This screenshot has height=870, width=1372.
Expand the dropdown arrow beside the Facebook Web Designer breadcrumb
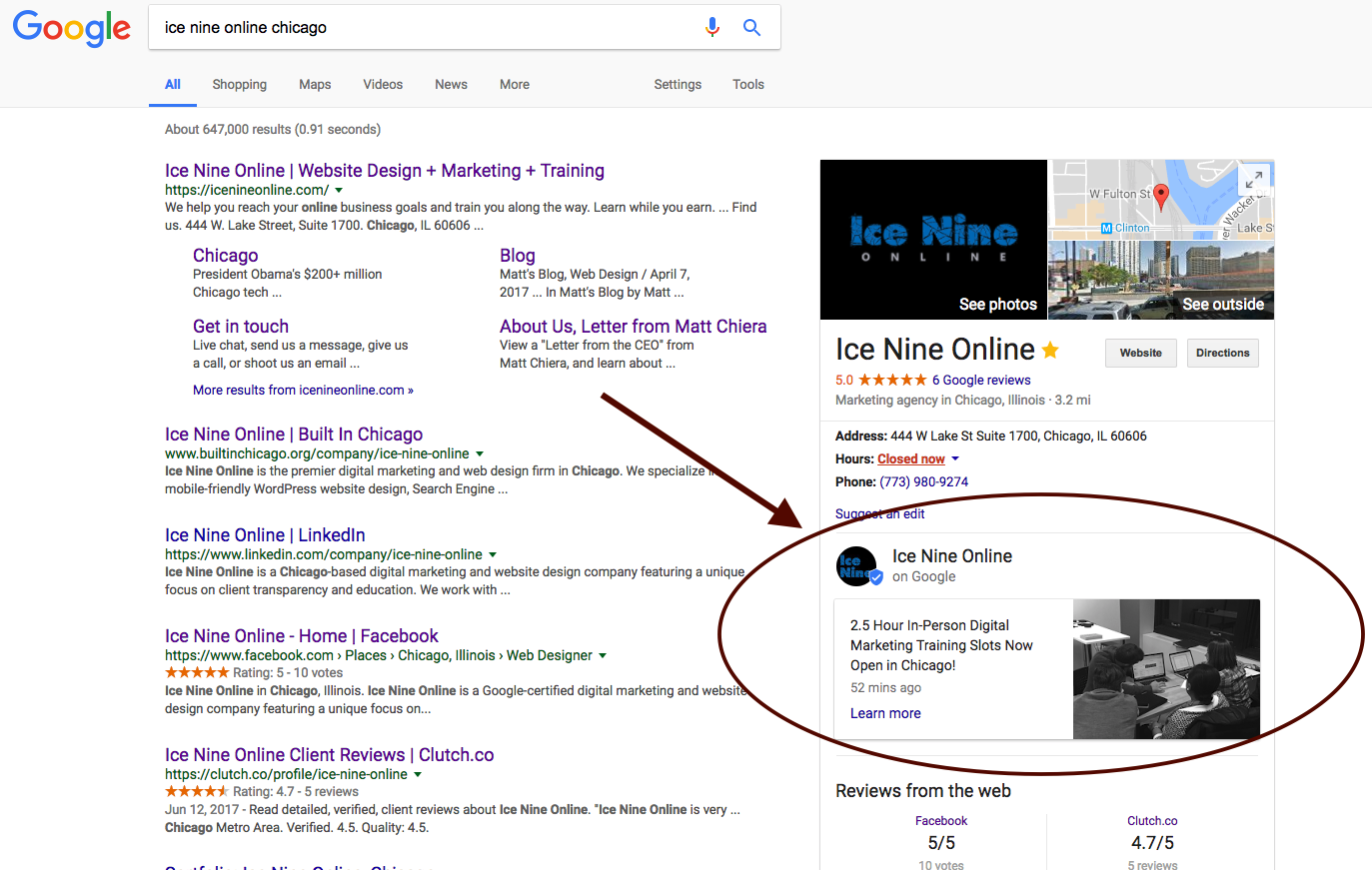[603, 655]
